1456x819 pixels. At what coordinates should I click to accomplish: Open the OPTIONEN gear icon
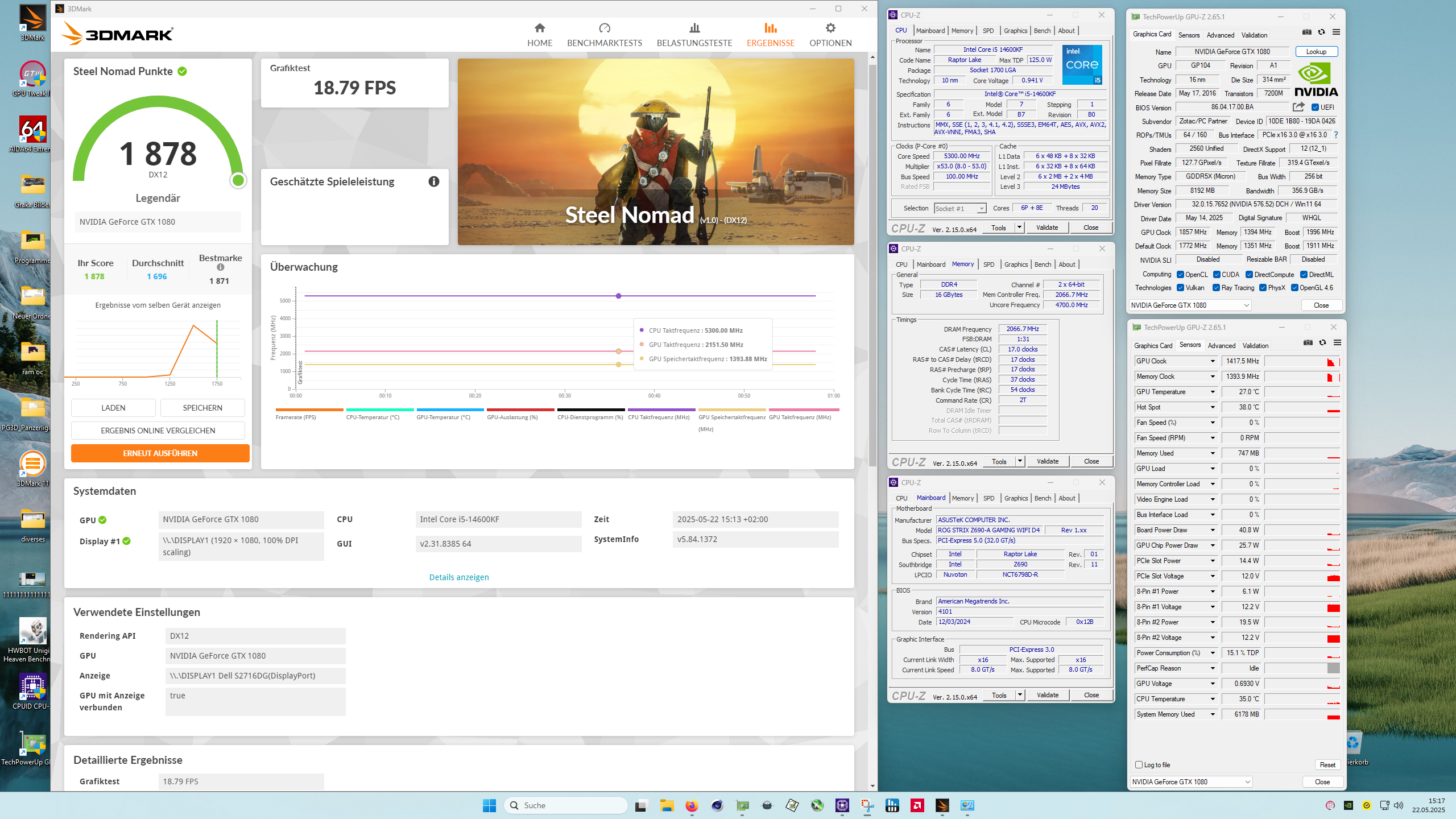(830, 28)
